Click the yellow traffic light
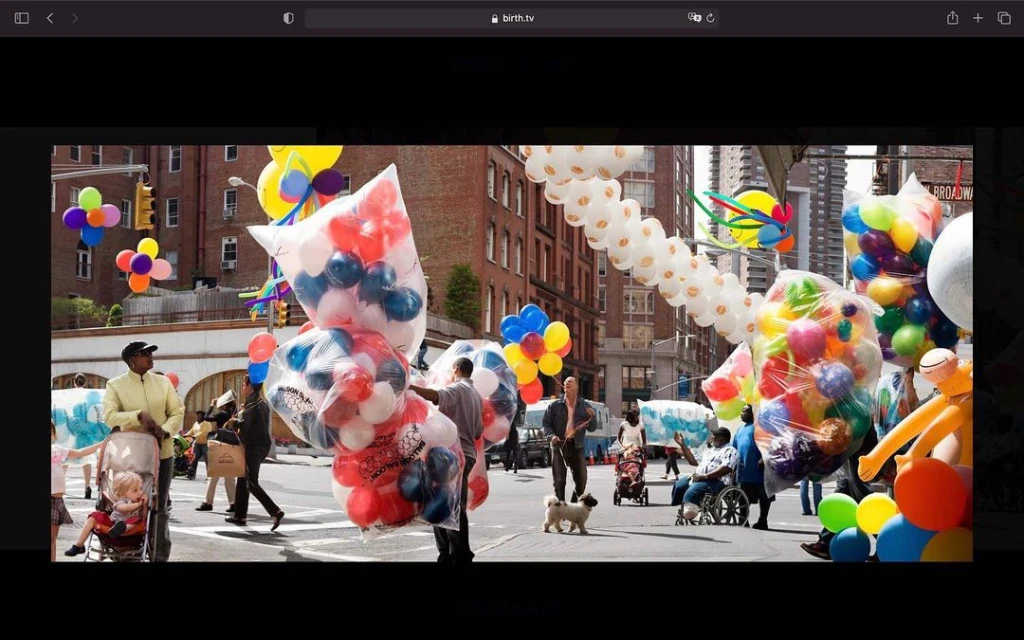This screenshot has width=1024, height=640. click(x=146, y=207)
